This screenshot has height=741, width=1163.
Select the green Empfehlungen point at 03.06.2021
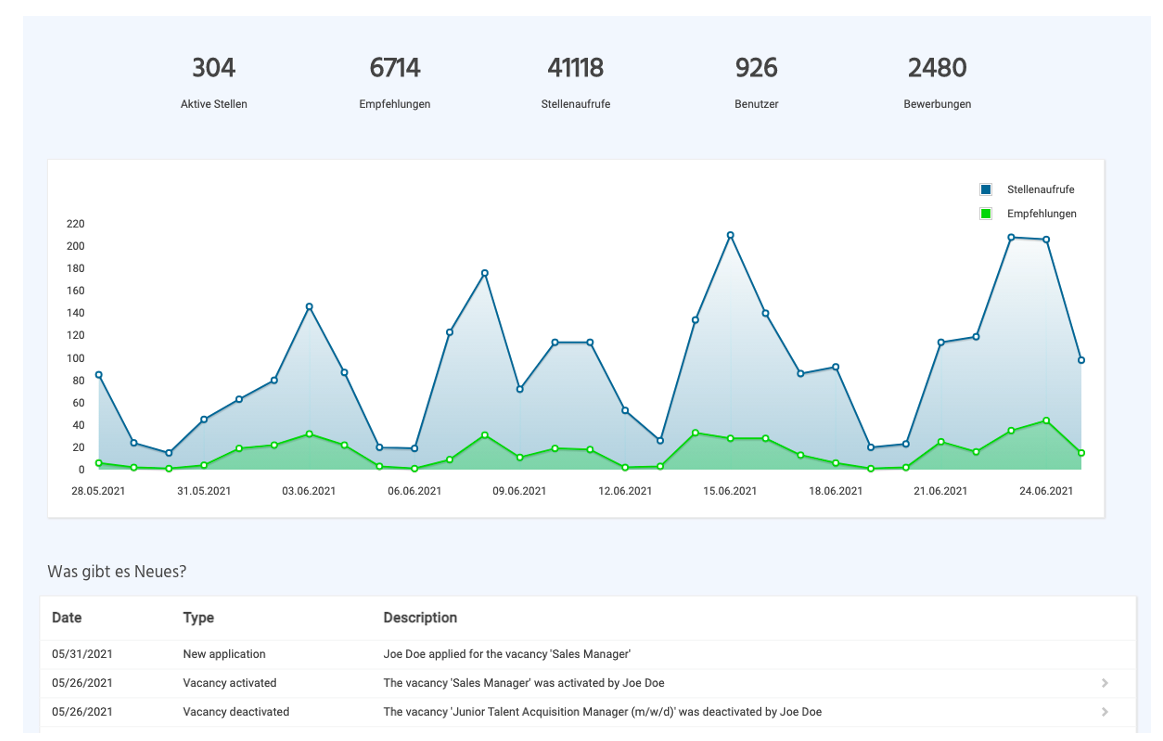(x=309, y=434)
